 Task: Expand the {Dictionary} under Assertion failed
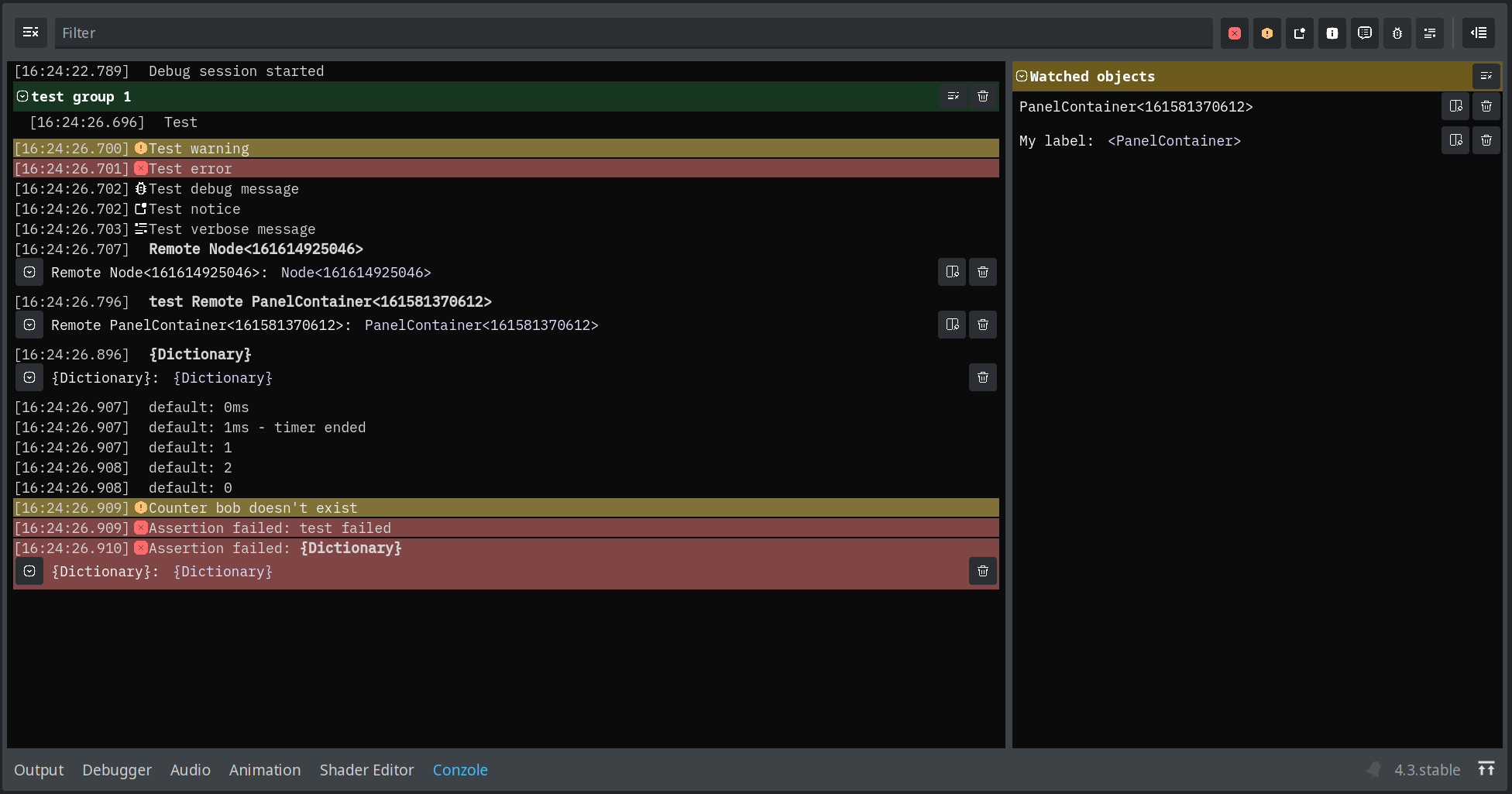[x=29, y=571]
